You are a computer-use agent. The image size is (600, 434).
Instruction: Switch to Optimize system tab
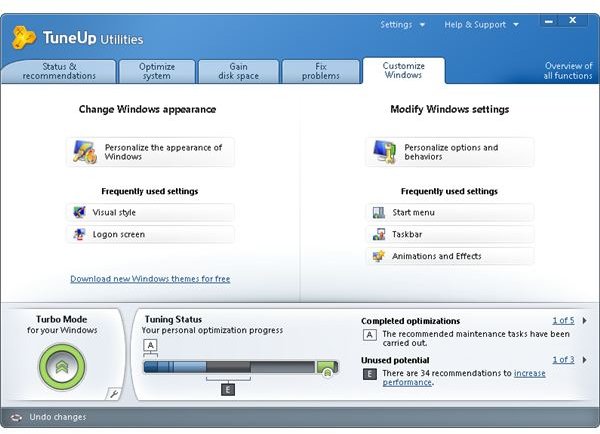(x=157, y=71)
